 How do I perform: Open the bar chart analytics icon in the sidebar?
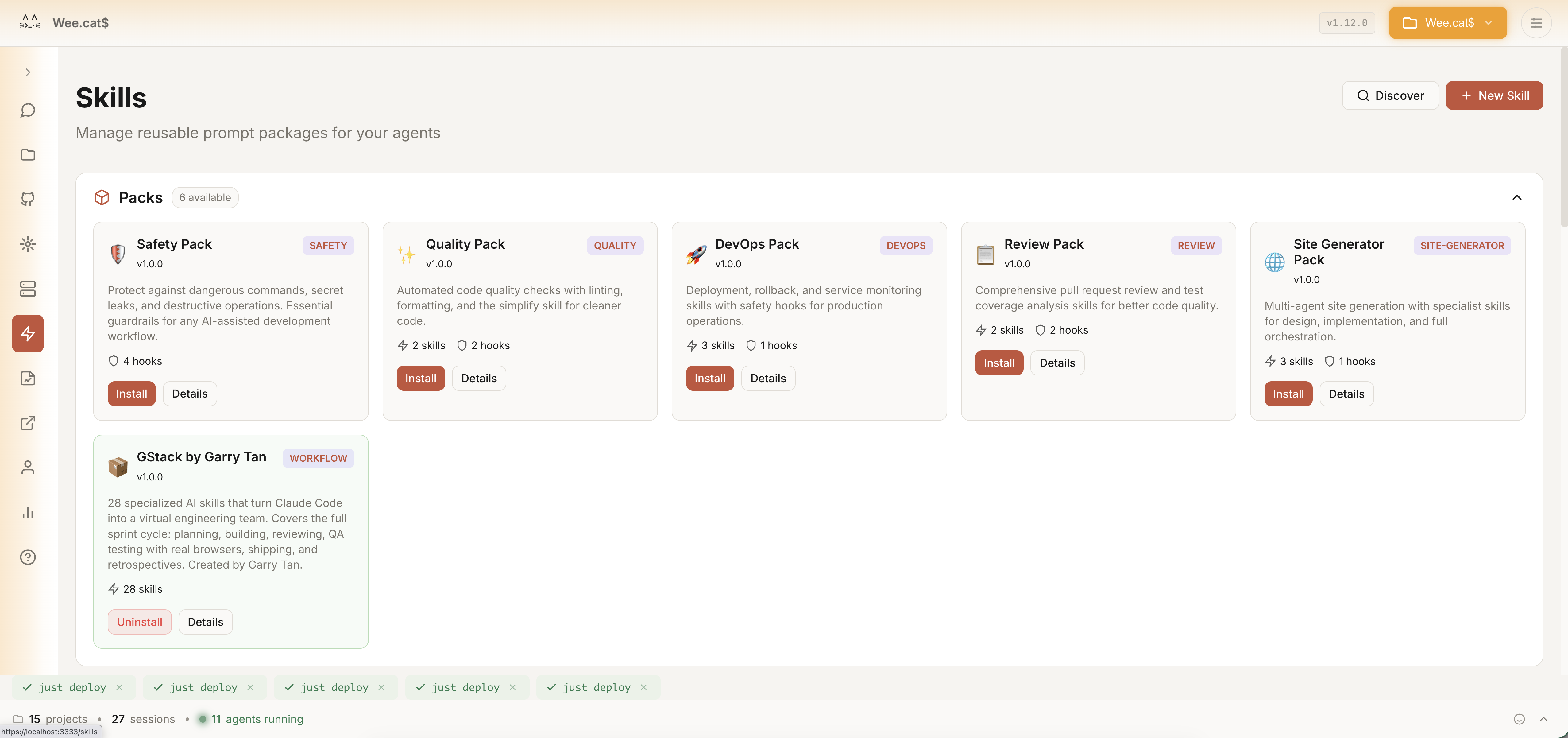[27, 512]
